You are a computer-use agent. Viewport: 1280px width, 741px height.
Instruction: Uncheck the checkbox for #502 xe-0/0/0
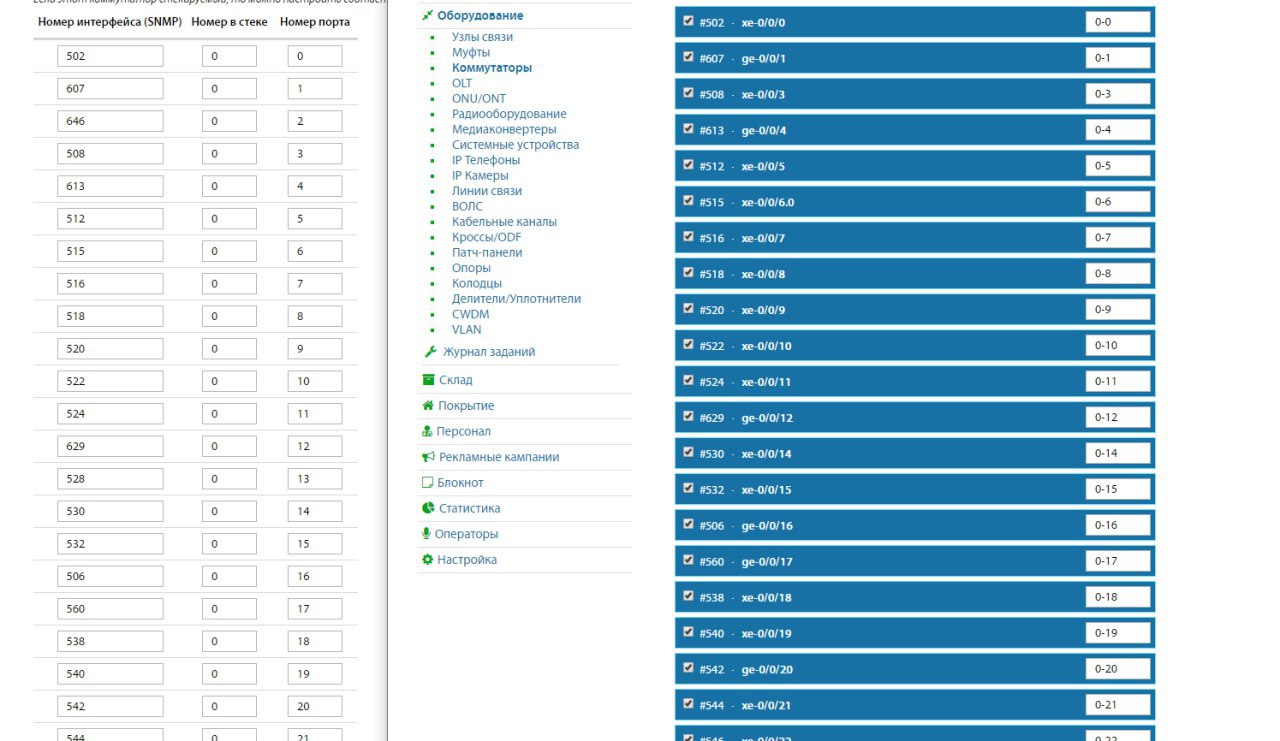pos(688,21)
